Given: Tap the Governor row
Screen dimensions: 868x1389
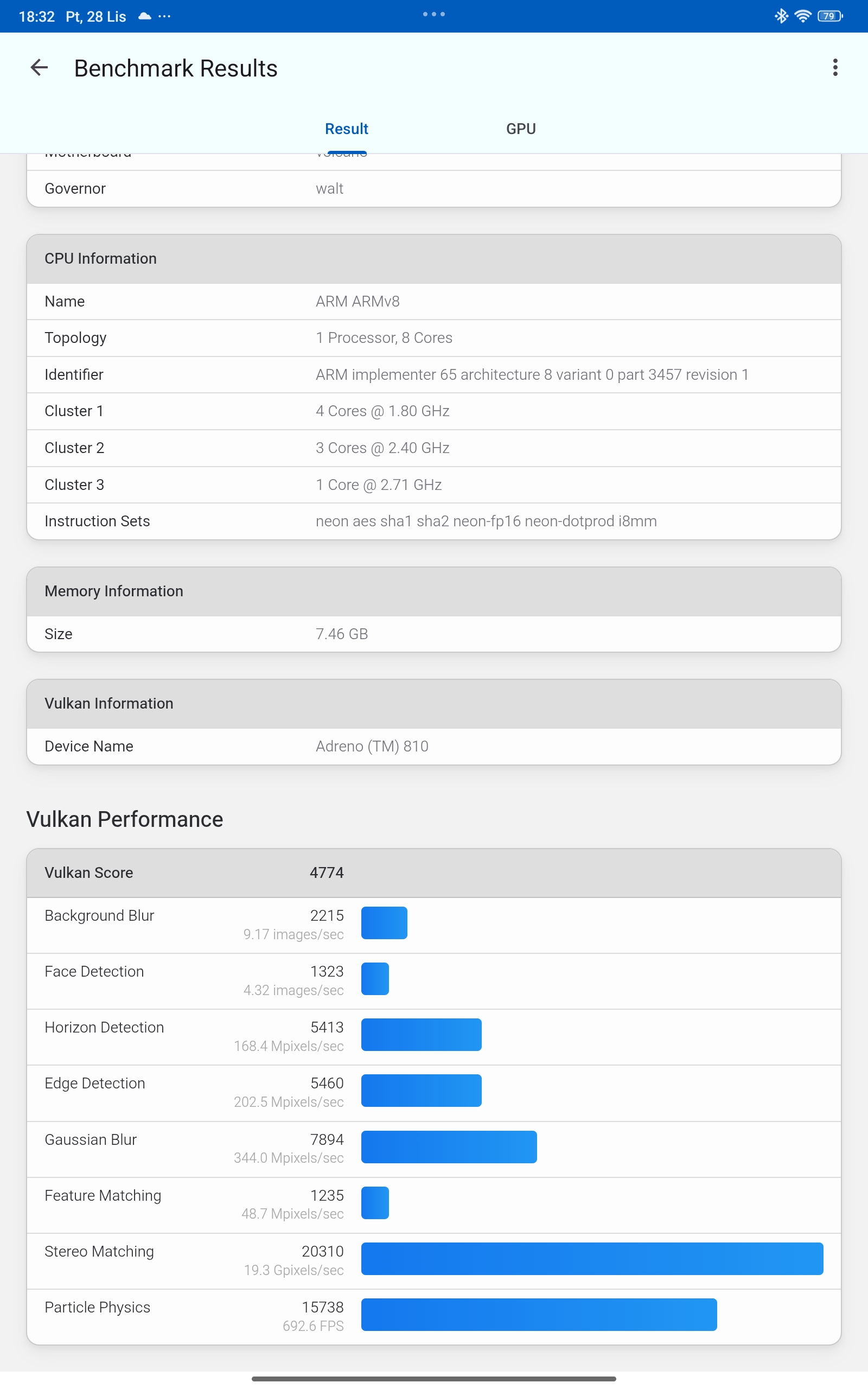Looking at the screenshot, I should (x=434, y=189).
